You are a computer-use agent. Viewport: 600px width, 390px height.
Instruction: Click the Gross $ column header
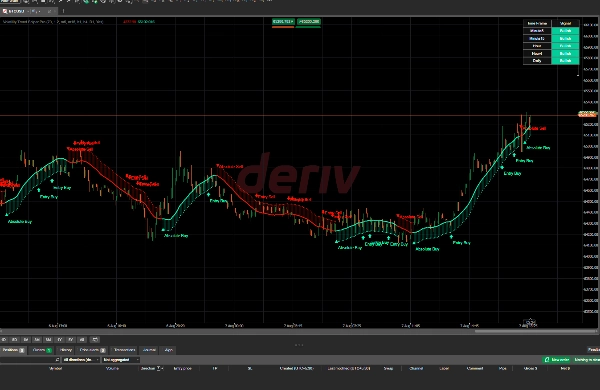tap(530, 368)
